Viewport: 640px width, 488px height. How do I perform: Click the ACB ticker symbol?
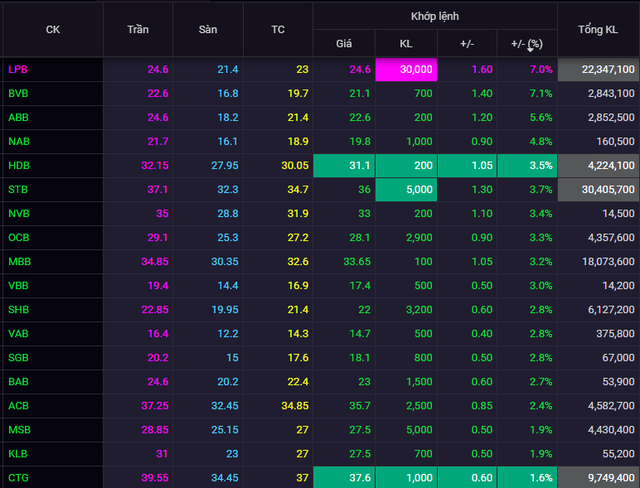tap(19, 406)
